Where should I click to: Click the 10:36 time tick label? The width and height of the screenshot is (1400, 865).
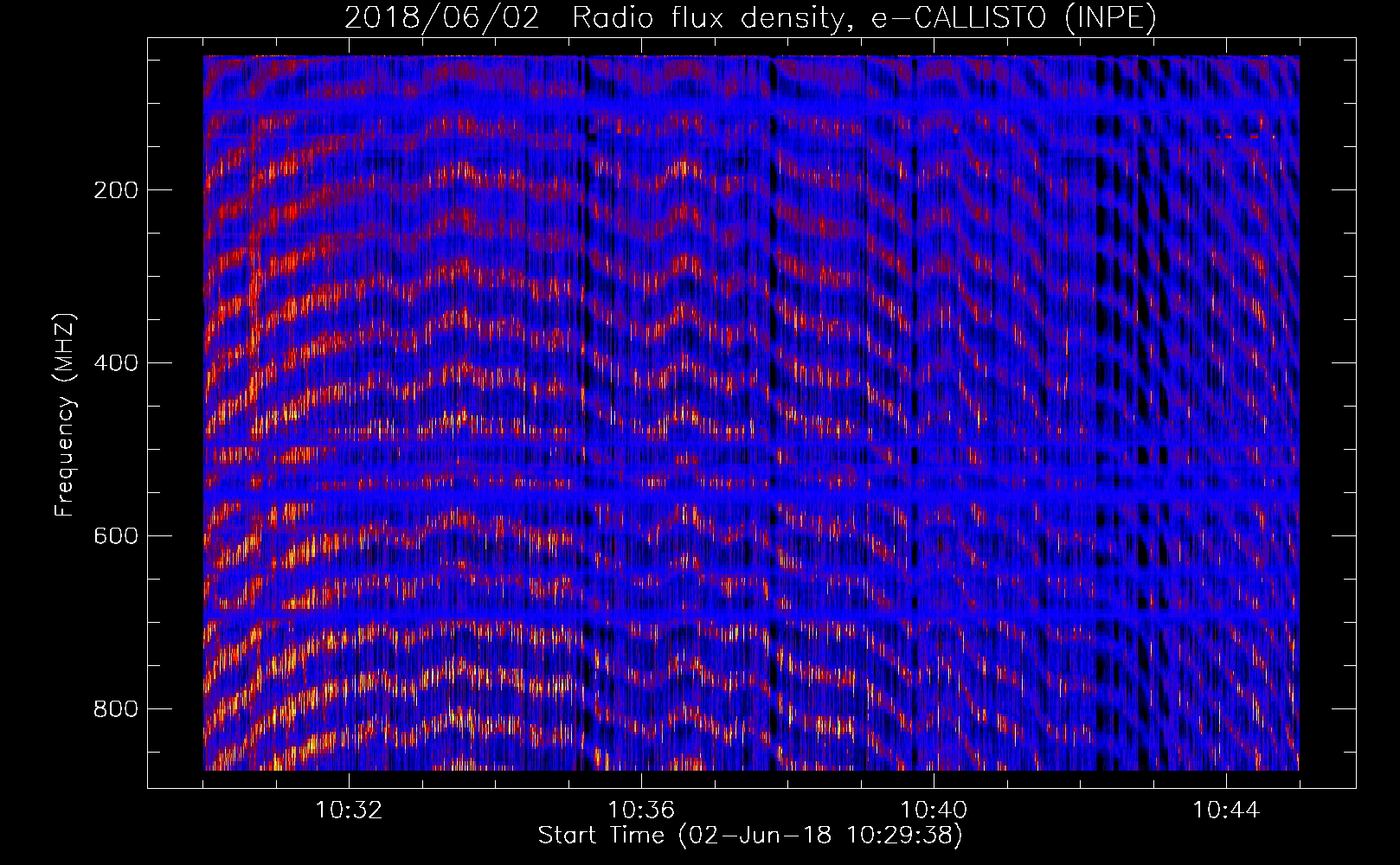tap(641, 811)
